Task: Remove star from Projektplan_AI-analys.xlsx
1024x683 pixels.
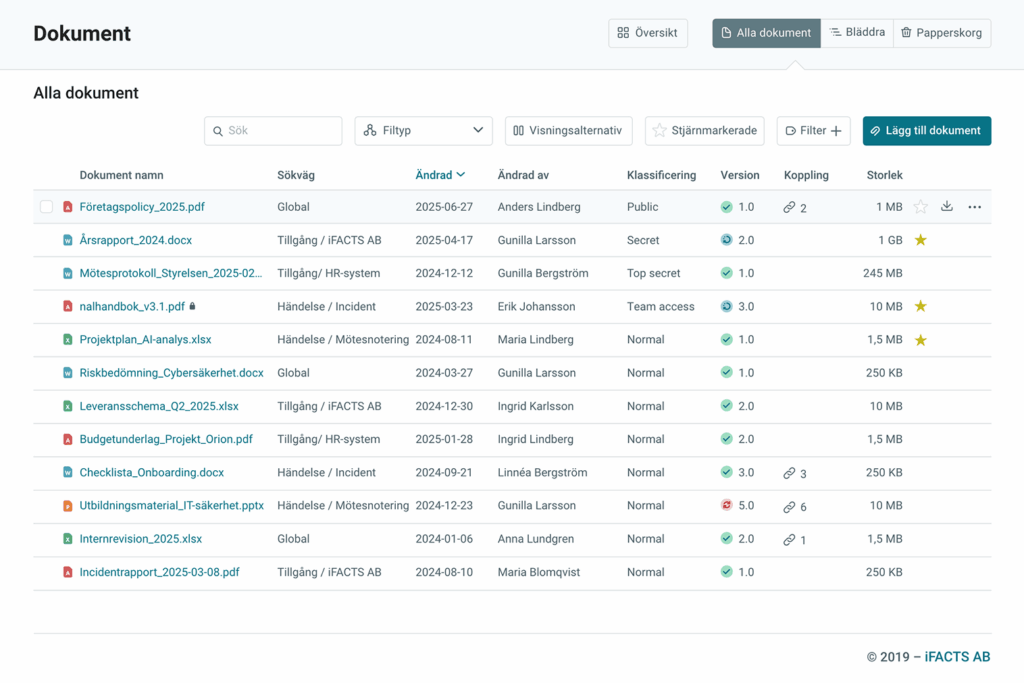Action: (920, 340)
